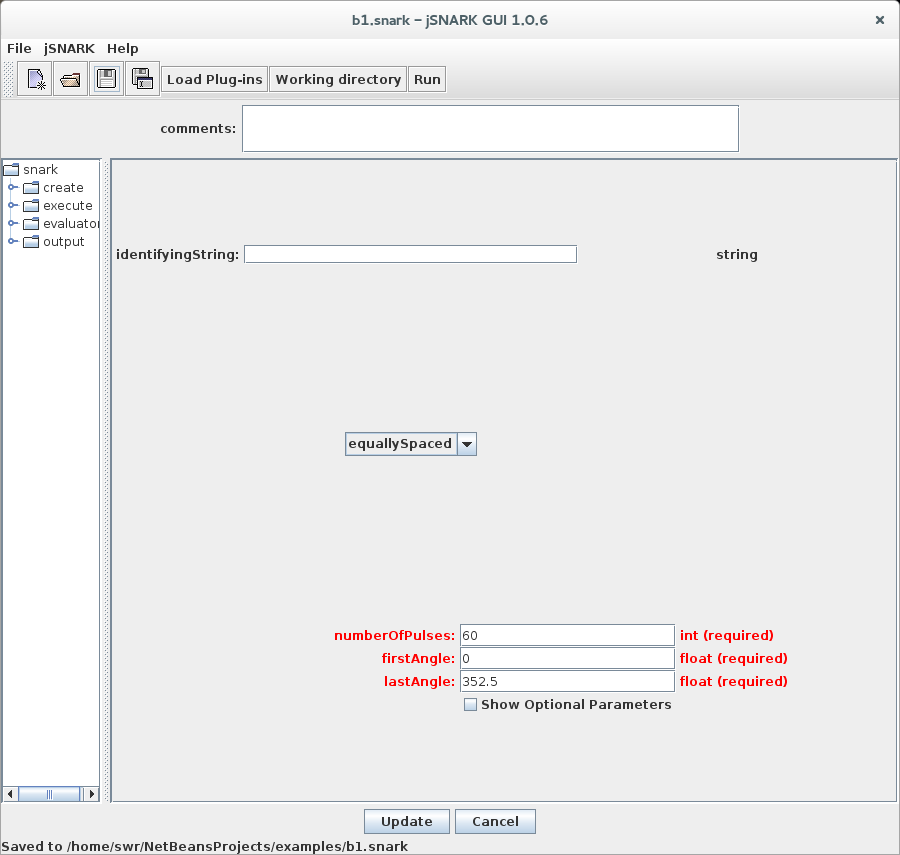
Task: Save the file with the floppy icon
Action: (106, 79)
